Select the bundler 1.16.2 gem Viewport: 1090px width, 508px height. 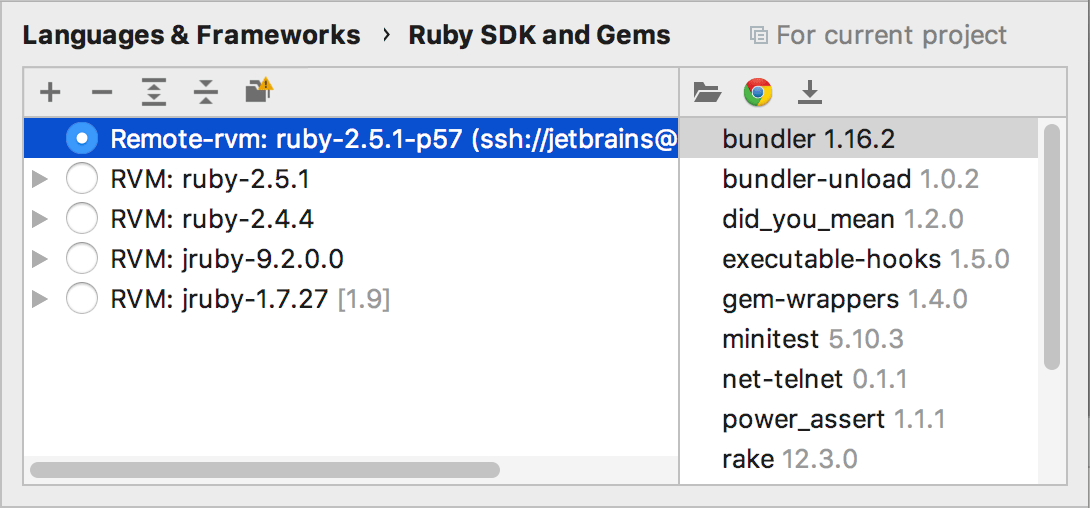click(859, 140)
